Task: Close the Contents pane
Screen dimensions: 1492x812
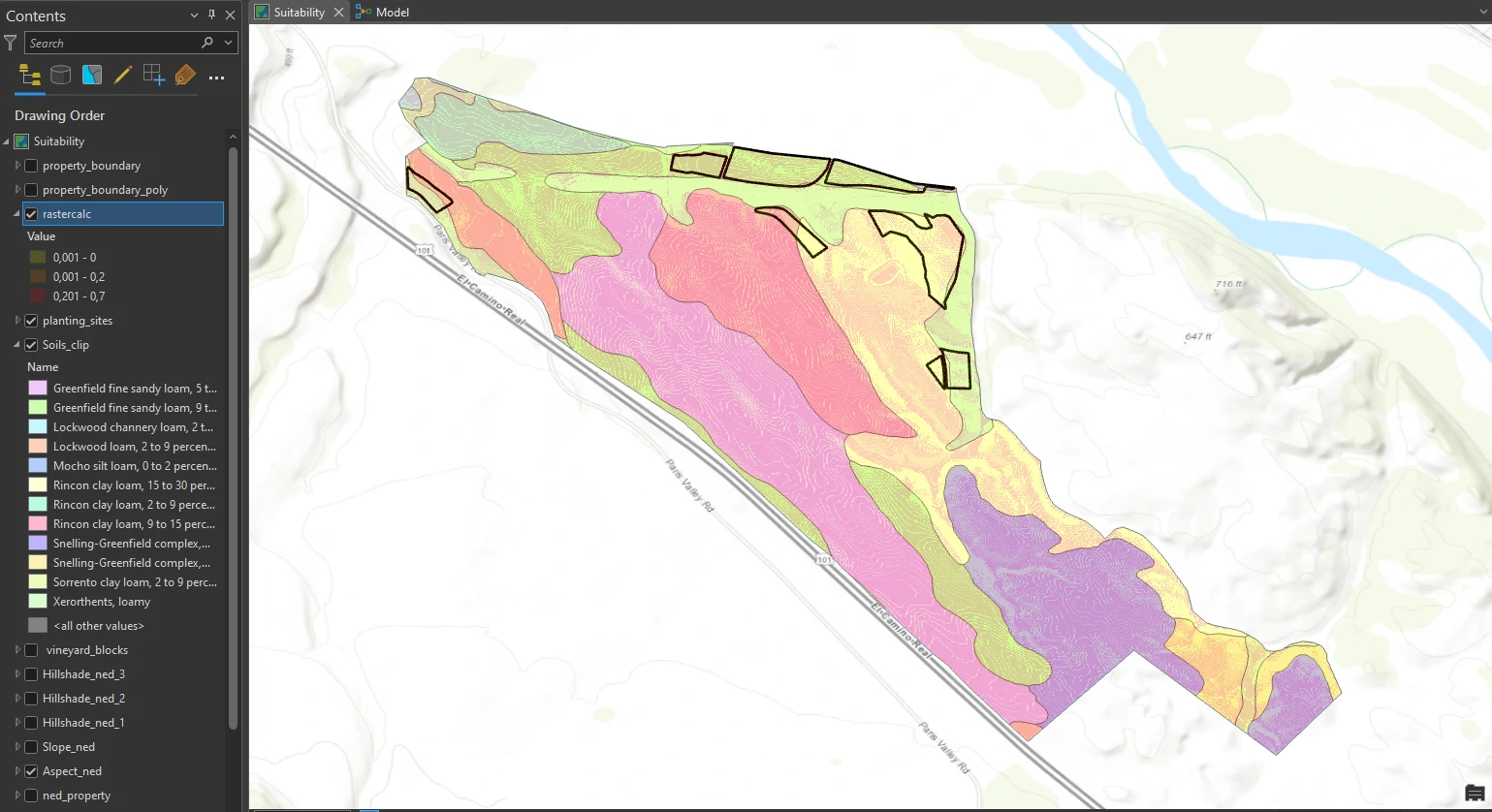Action: pyautogui.click(x=230, y=16)
